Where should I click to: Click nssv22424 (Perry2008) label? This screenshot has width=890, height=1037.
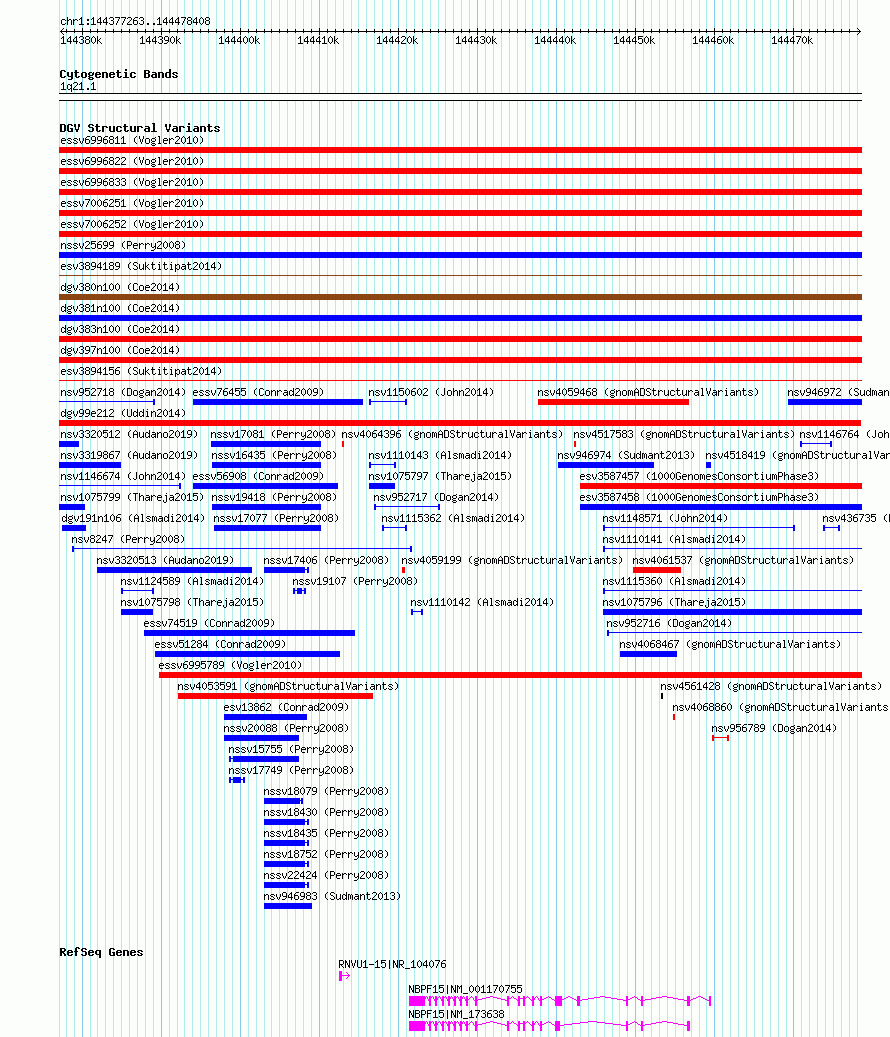click(326, 876)
